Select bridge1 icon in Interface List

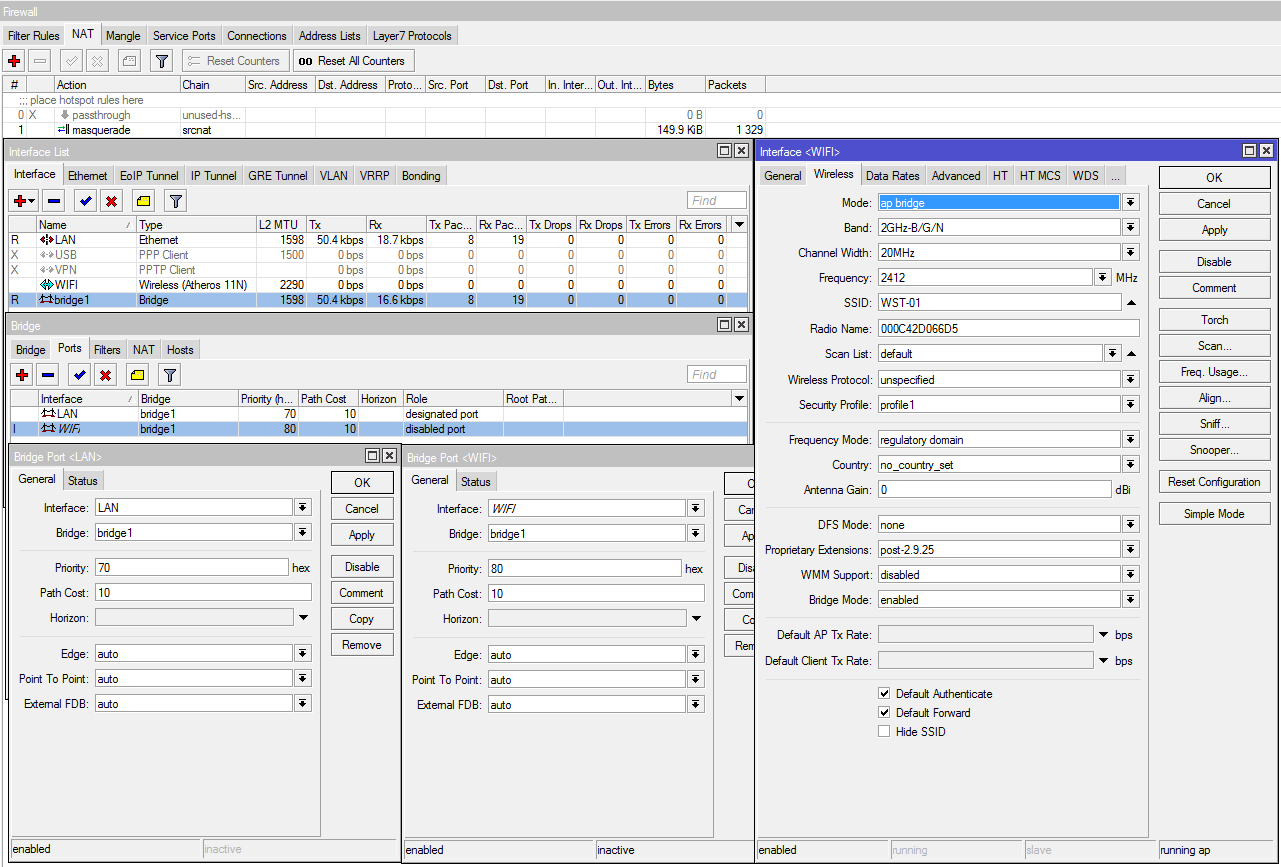coord(46,300)
